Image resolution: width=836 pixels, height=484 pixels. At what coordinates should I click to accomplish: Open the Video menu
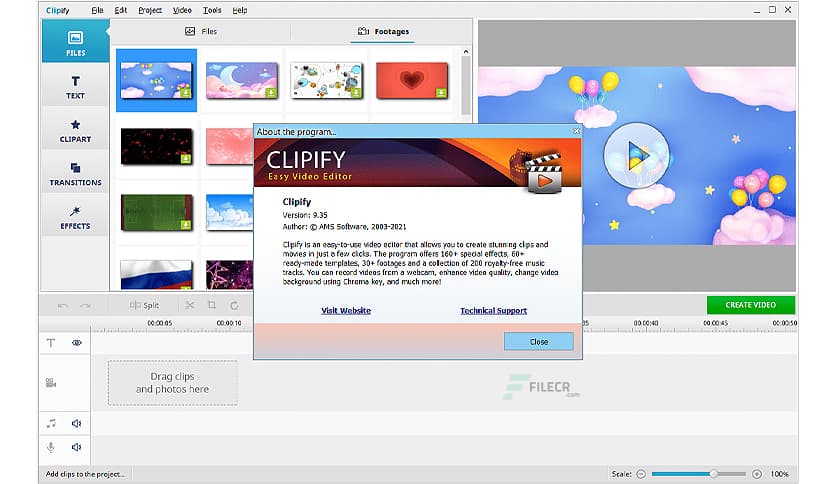(x=182, y=10)
